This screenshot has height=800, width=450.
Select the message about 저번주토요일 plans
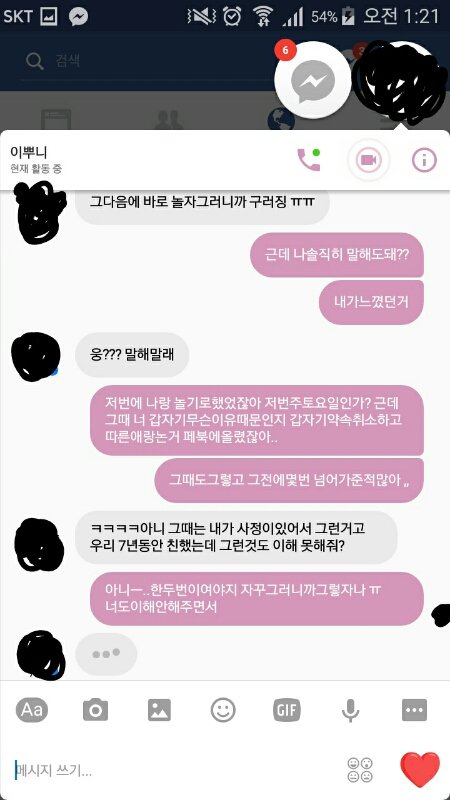[x=257, y=420]
